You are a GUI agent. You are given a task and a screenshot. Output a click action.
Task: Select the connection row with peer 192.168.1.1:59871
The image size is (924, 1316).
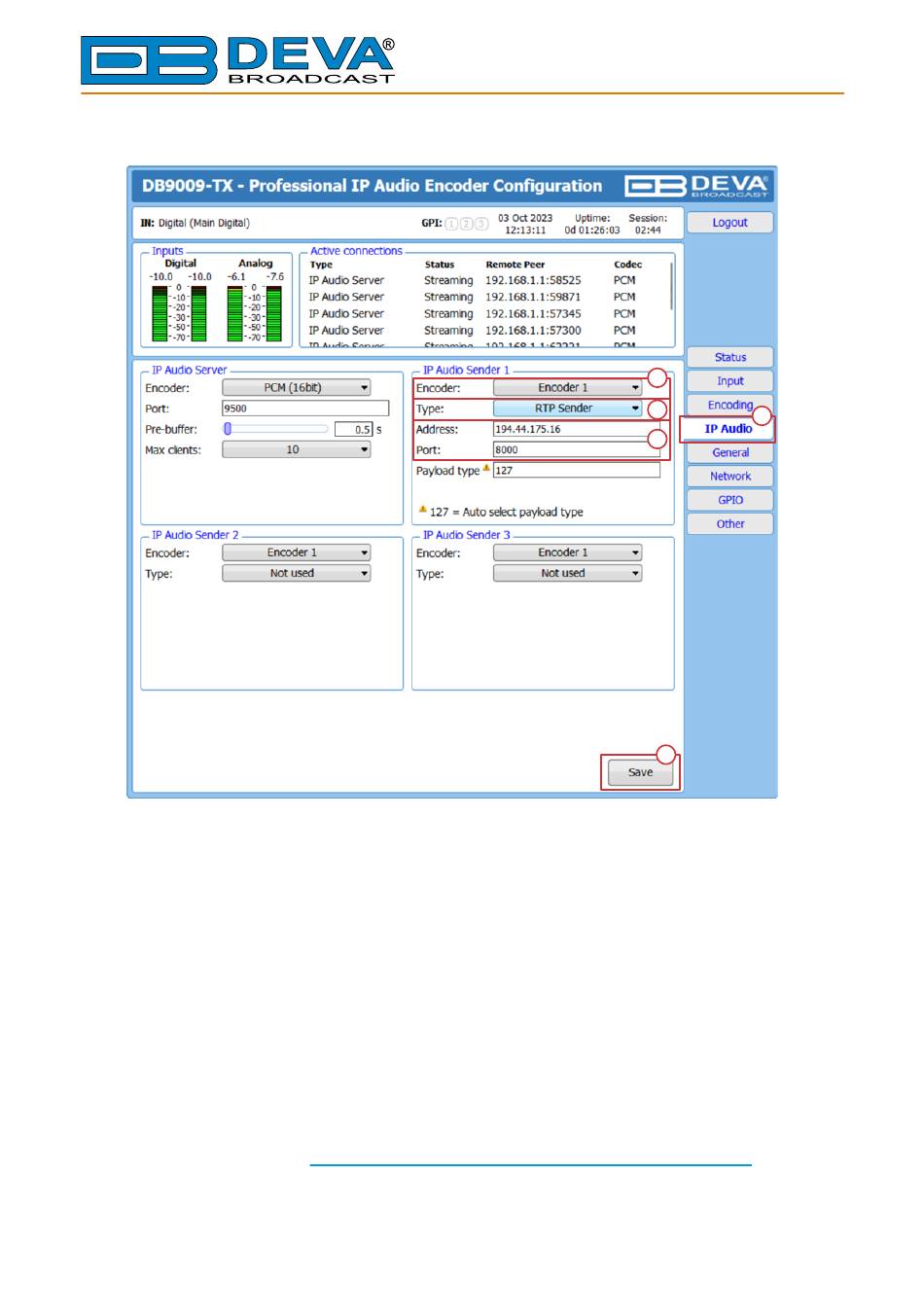[486, 297]
